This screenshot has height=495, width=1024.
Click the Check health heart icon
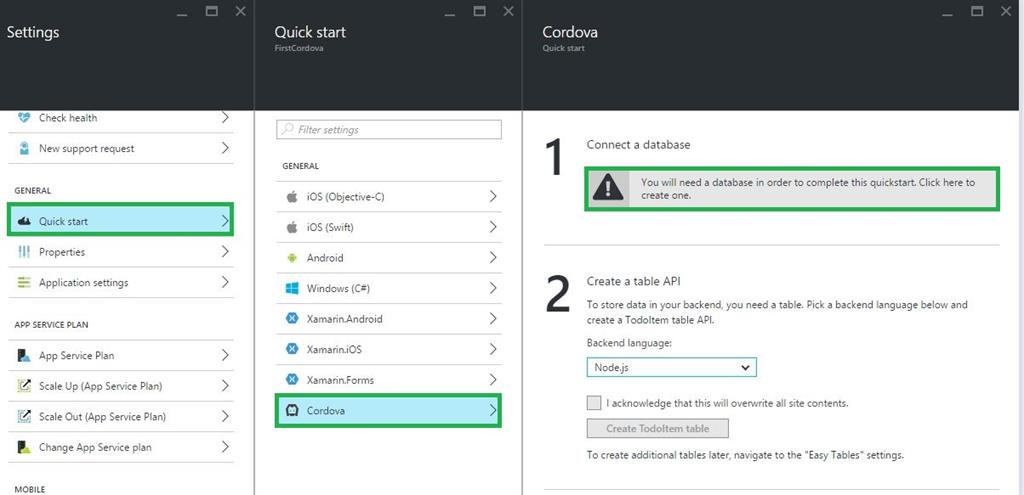[24, 118]
